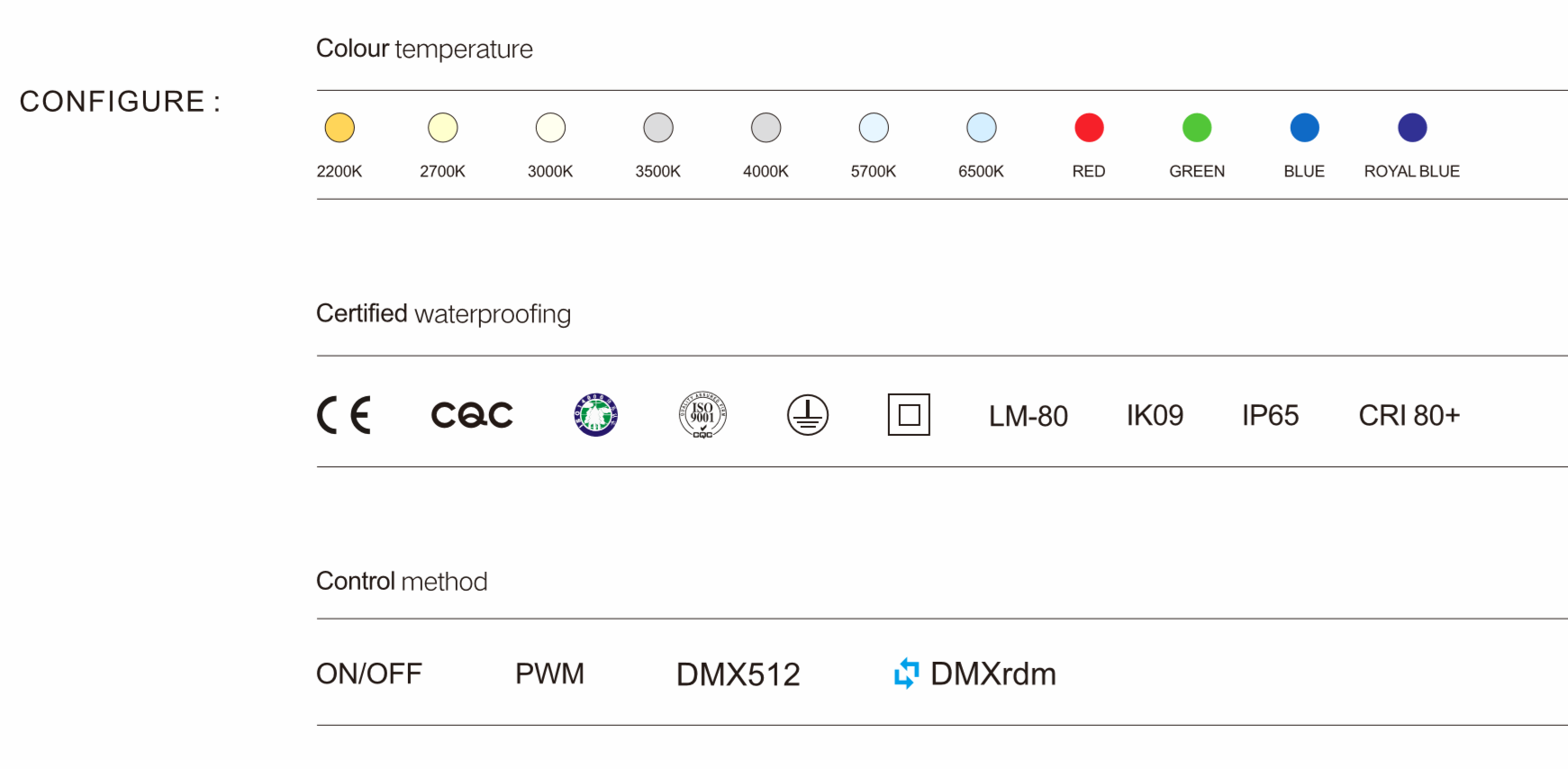Choose the ROYAL BLUE colour circle

pos(1412,128)
